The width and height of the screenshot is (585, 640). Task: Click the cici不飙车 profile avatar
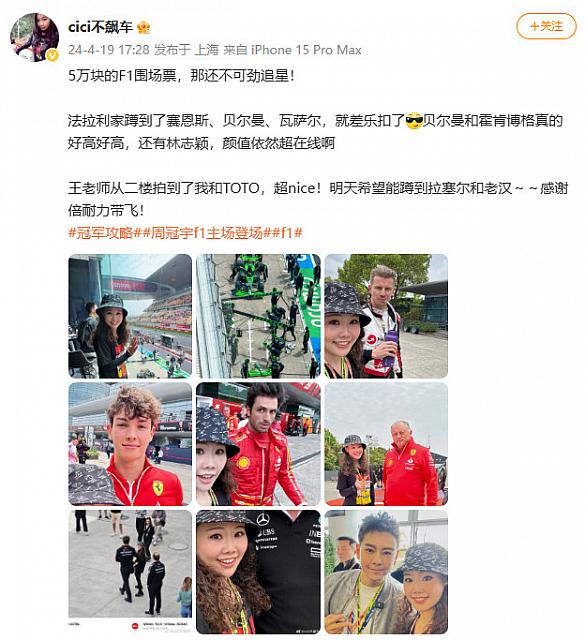pyautogui.click(x=35, y=38)
